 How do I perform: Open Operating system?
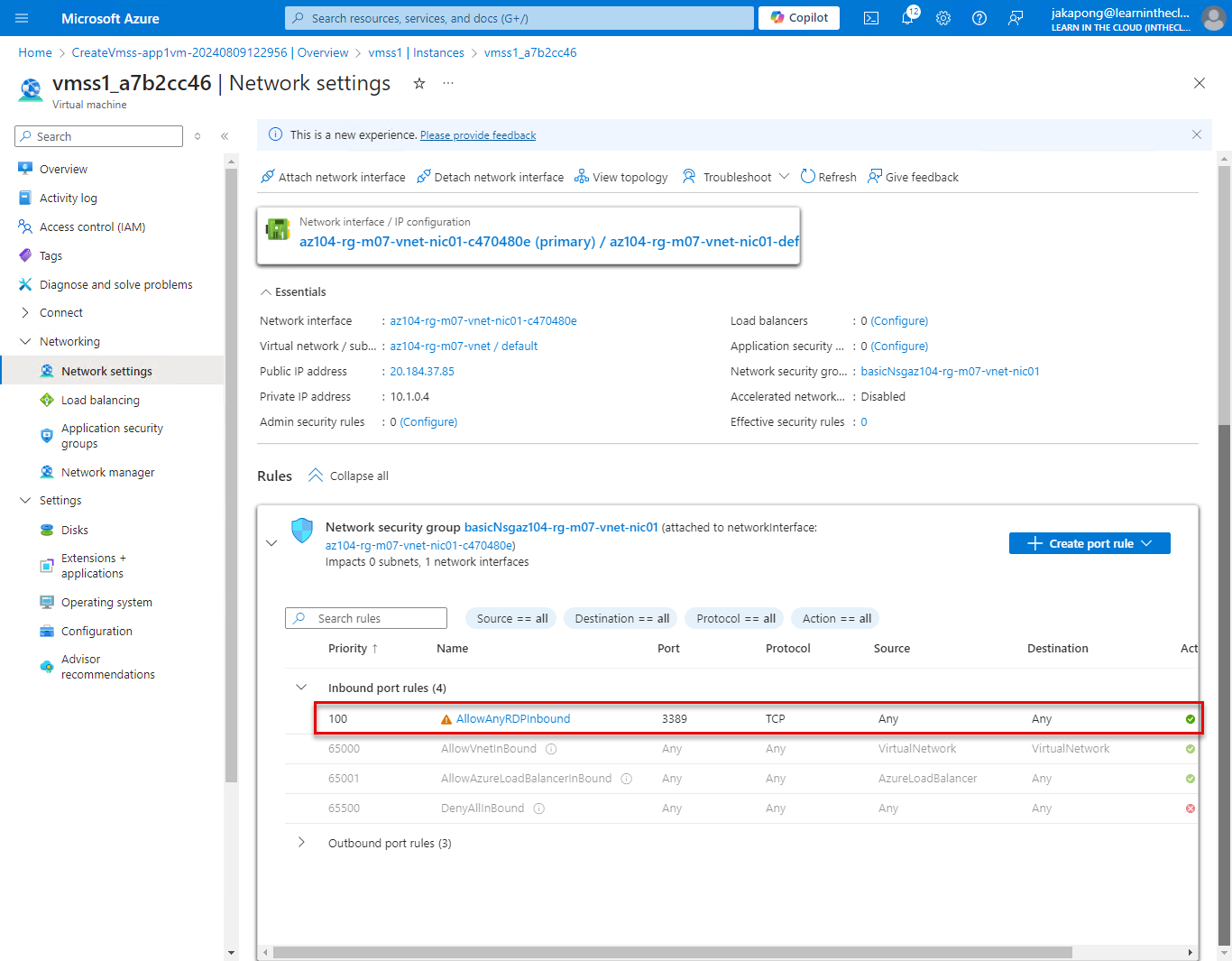[106, 602]
